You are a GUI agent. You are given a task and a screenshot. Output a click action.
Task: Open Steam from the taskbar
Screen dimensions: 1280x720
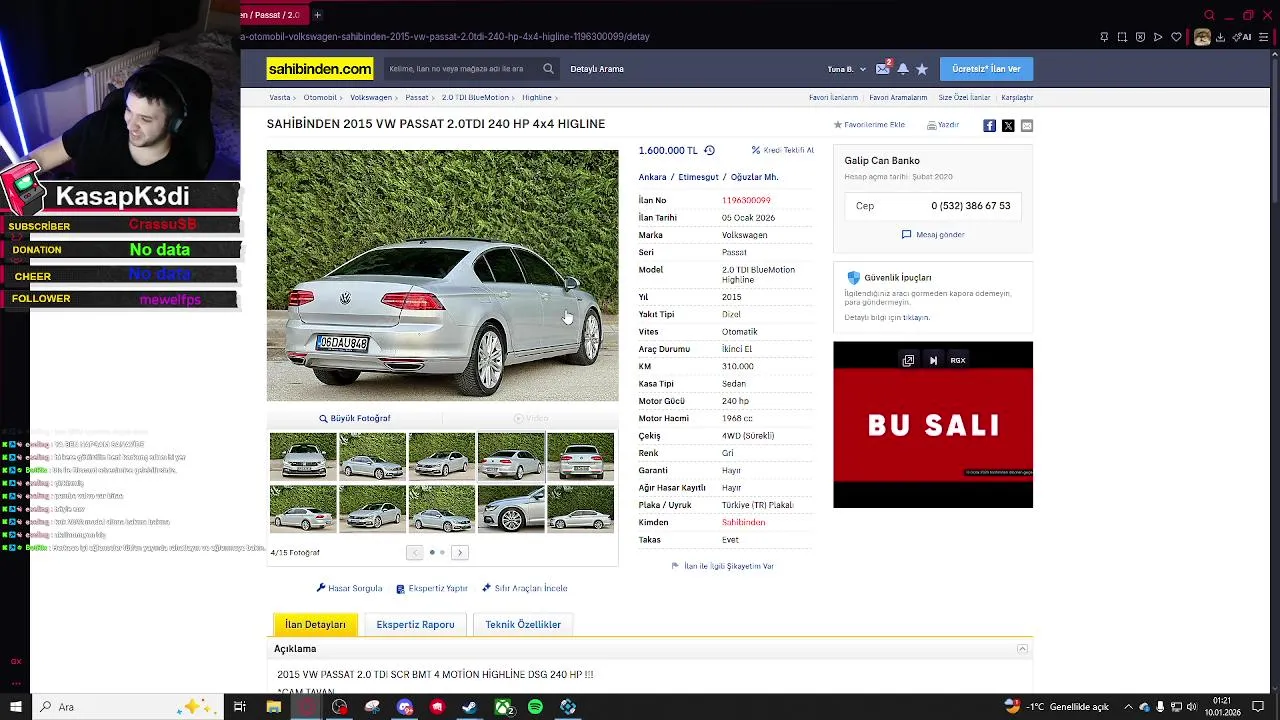469,707
